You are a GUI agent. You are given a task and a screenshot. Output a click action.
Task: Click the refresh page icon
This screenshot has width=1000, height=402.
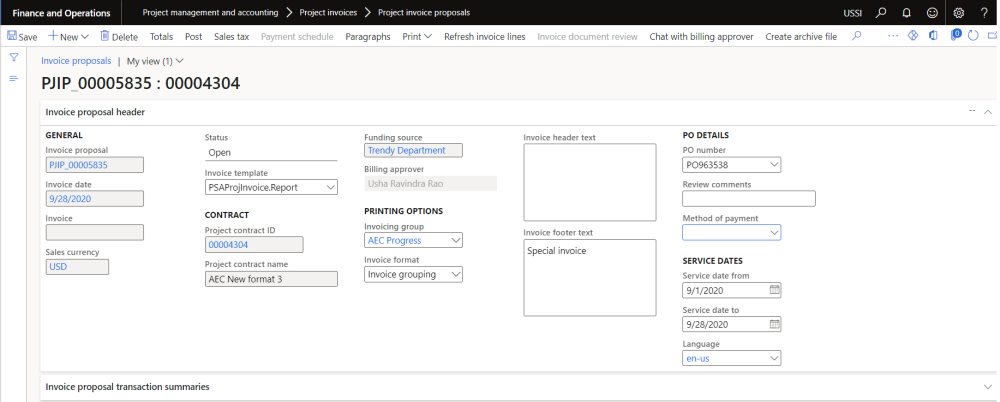click(972, 36)
